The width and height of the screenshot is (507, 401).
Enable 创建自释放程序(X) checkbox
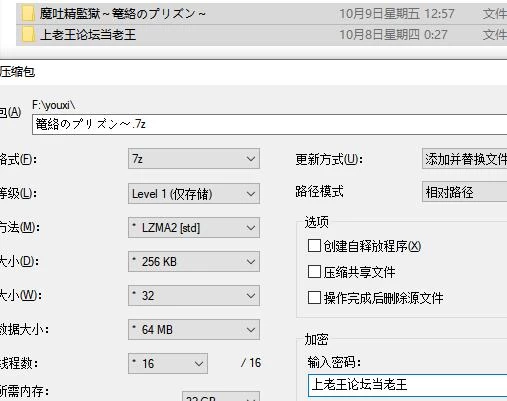point(314,246)
